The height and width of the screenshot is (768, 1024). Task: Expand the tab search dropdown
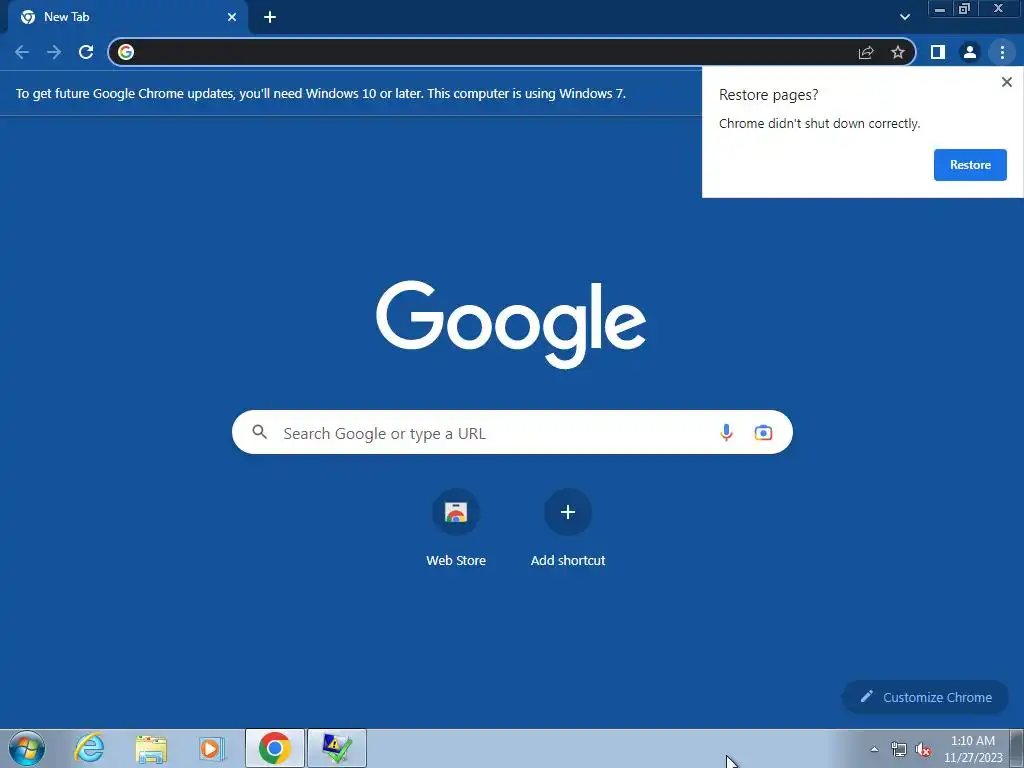[x=904, y=17]
